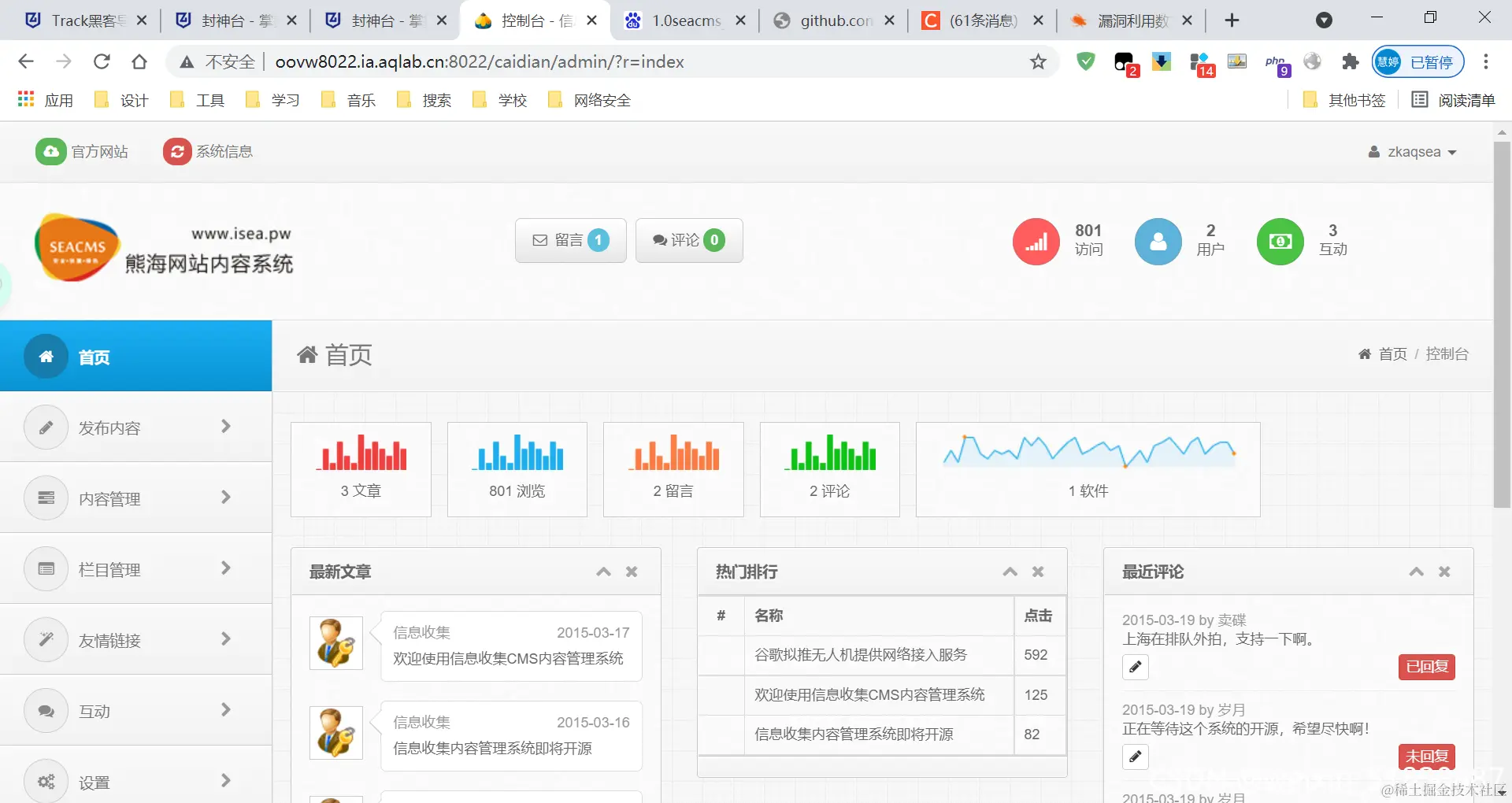Open the 控制台 breadcrumb link

[1447, 354]
